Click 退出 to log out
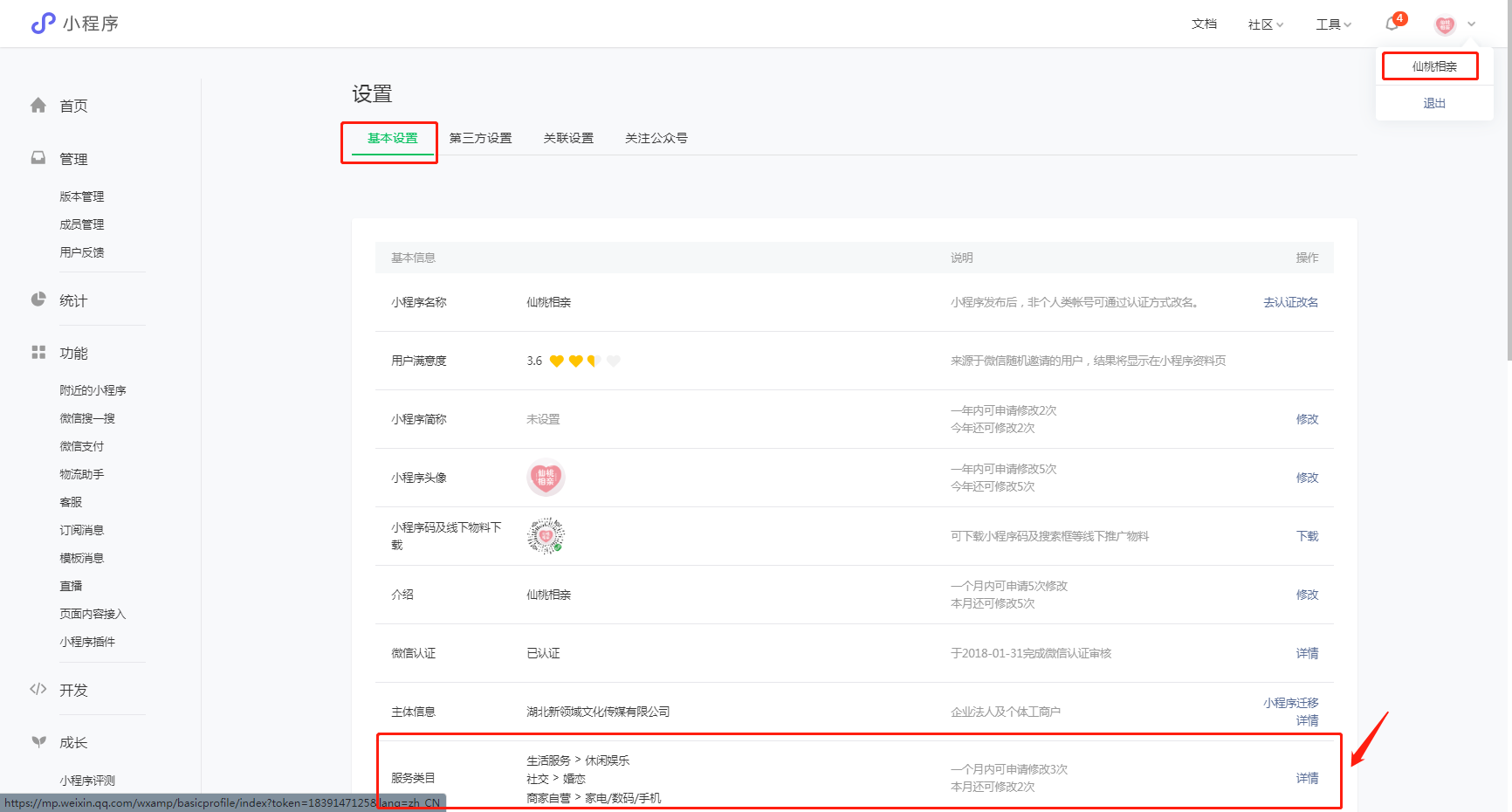The height and width of the screenshot is (812, 1512). (1434, 103)
